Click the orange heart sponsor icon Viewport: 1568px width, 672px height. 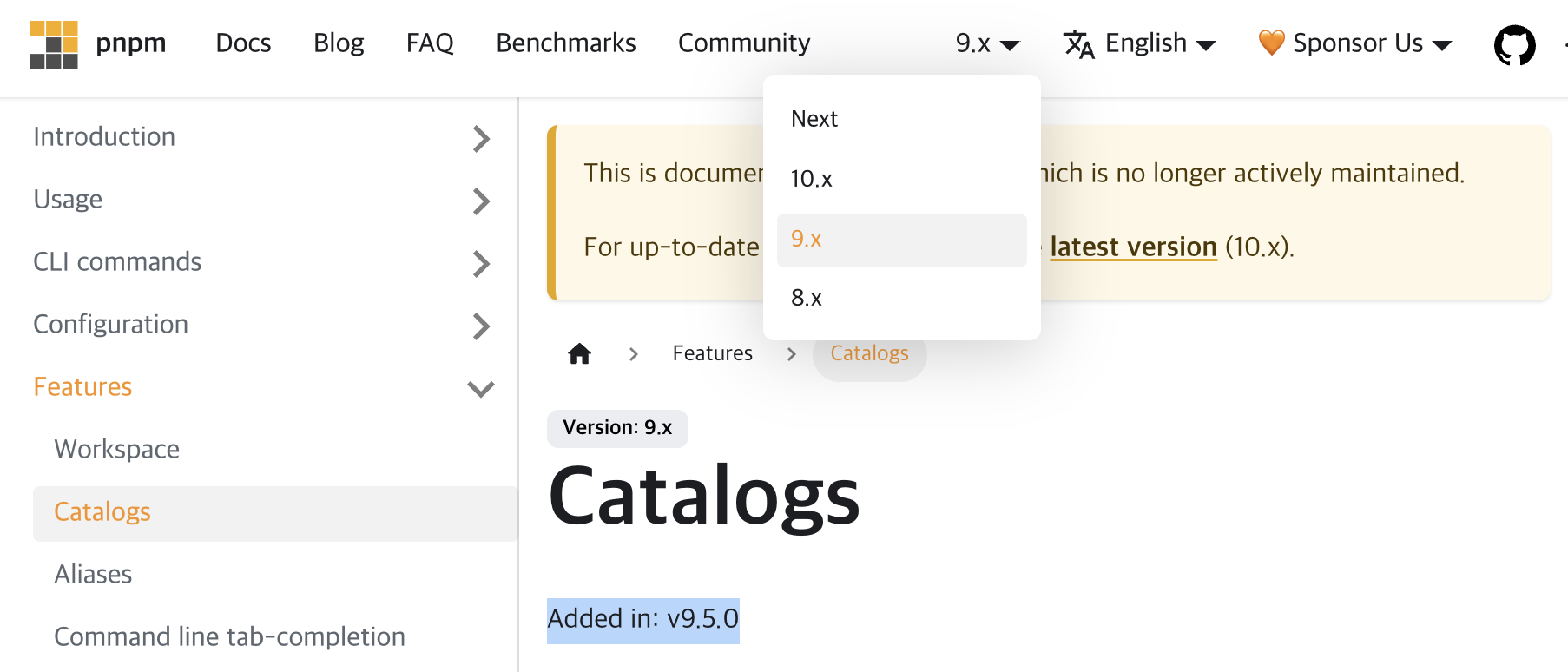[1271, 43]
